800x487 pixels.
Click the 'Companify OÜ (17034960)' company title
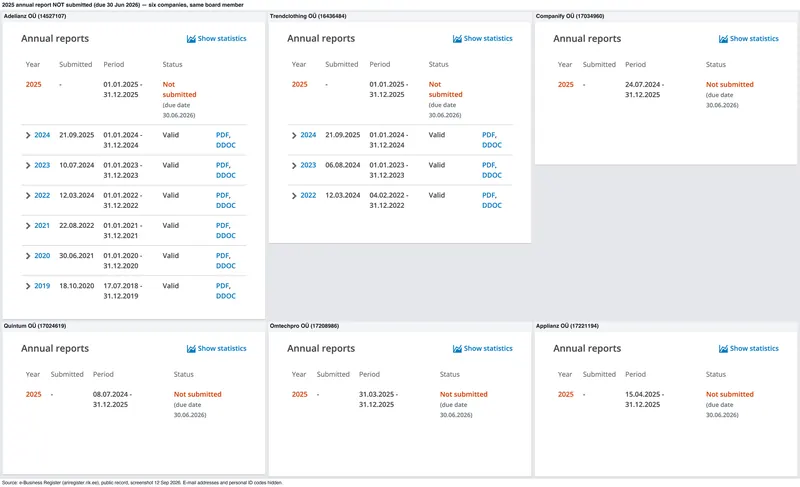click(570, 16)
